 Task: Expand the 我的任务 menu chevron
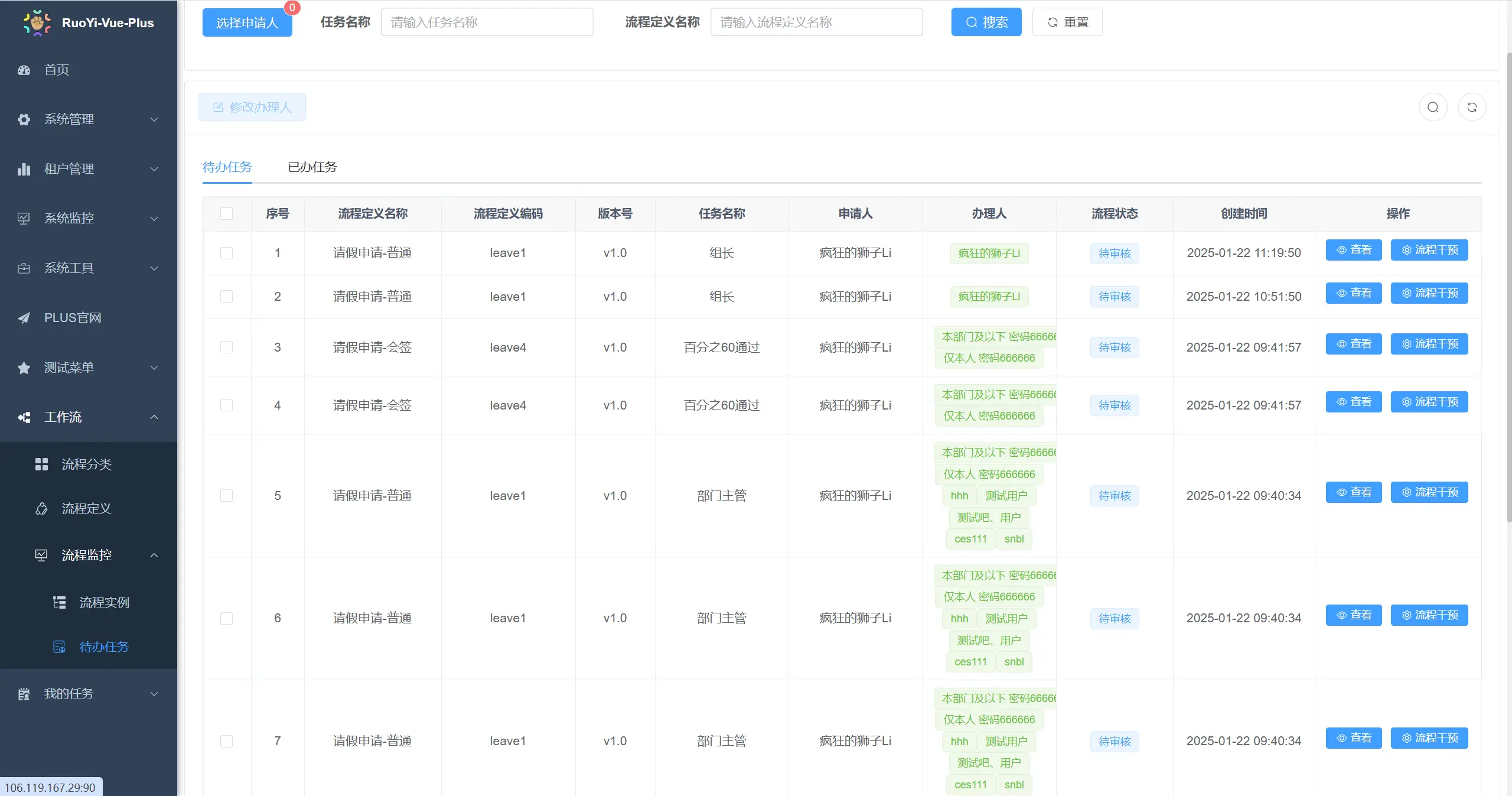[154, 694]
